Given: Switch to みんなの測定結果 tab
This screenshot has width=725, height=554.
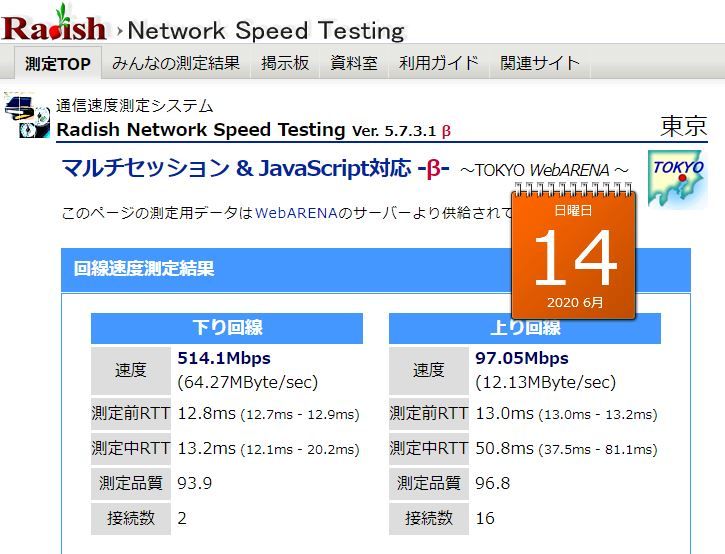Looking at the screenshot, I should pyautogui.click(x=176, y=63).
